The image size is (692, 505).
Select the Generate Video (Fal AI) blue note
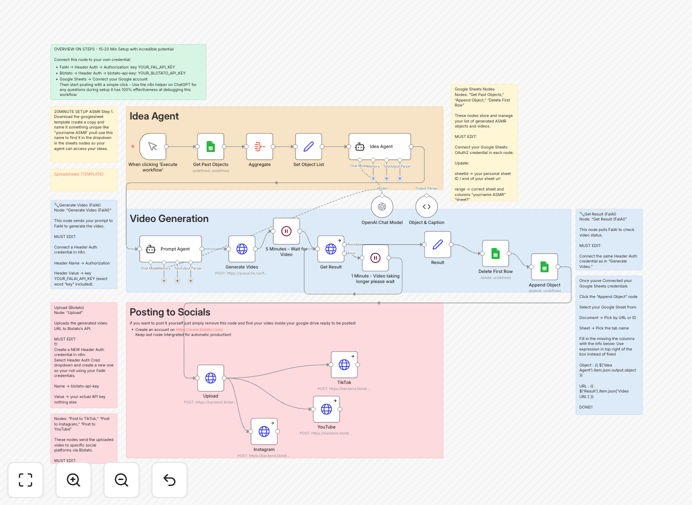pyautogui.click(x=84, y=245)
